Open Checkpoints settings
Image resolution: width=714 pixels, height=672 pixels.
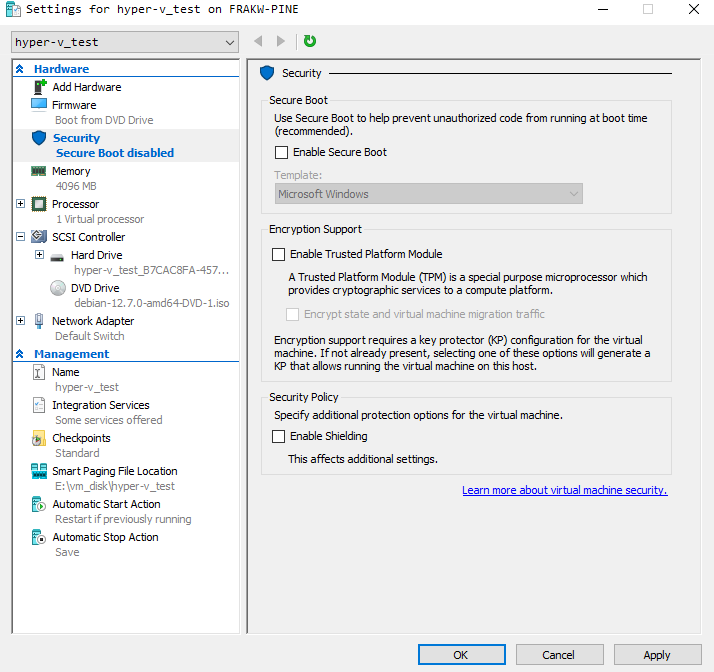click(82, 438)
